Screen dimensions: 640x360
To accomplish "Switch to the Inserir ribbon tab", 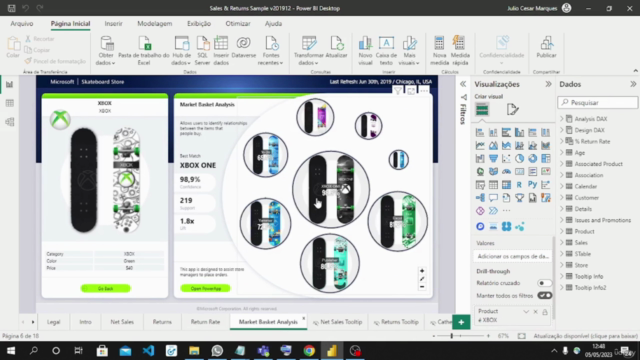I will click(113, 24).
